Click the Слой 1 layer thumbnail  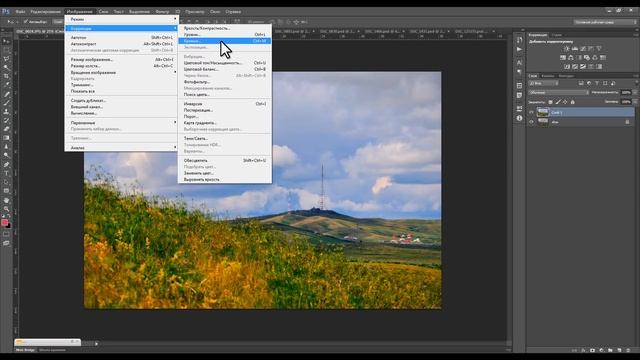tap(542, 112)
